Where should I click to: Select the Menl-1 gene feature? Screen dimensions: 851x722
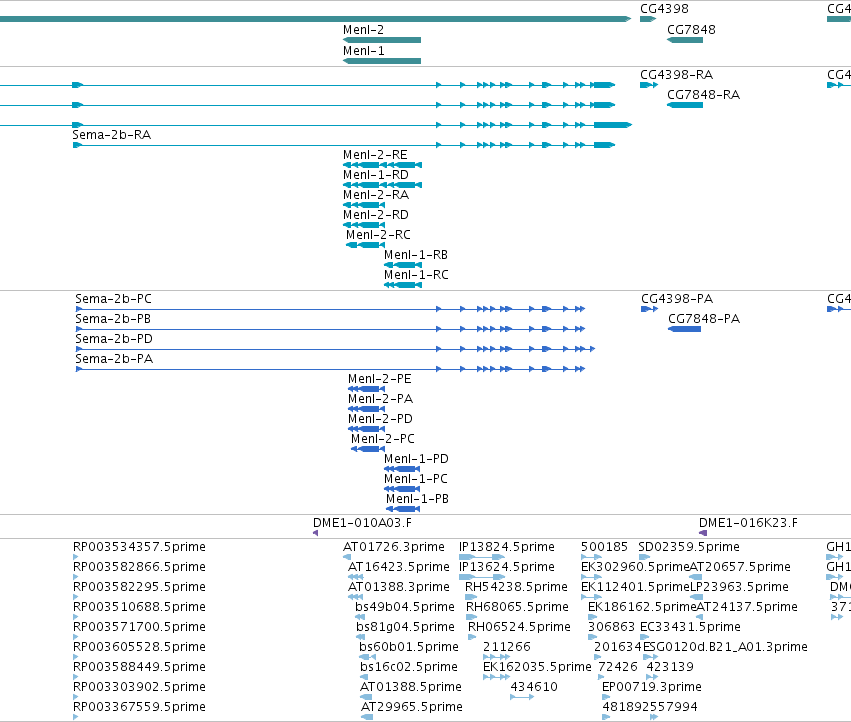(382, 61)
